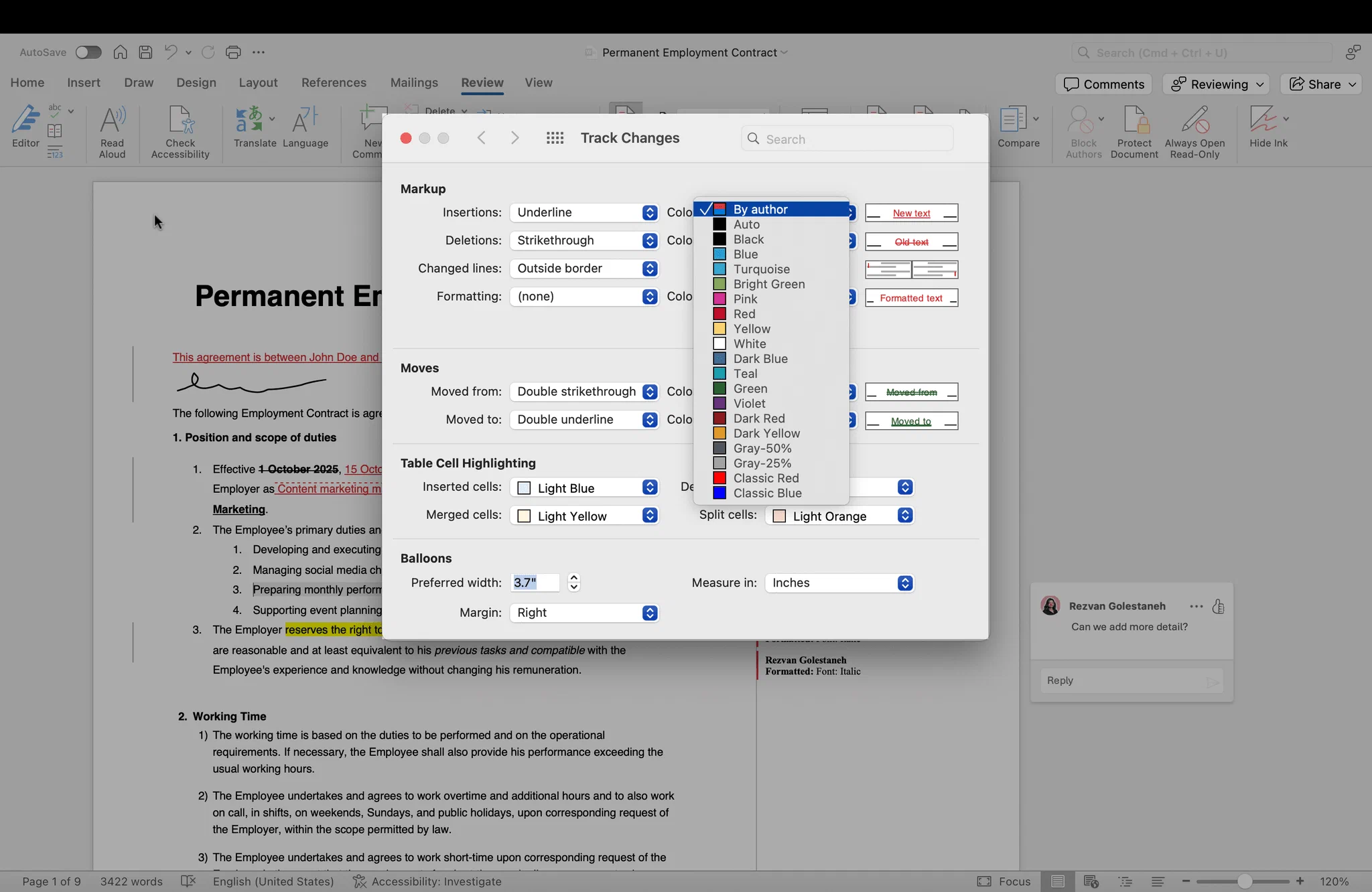Click the Save icon in title bar
The width and height of the screenshot is (1372, 892).
point(145,52)
